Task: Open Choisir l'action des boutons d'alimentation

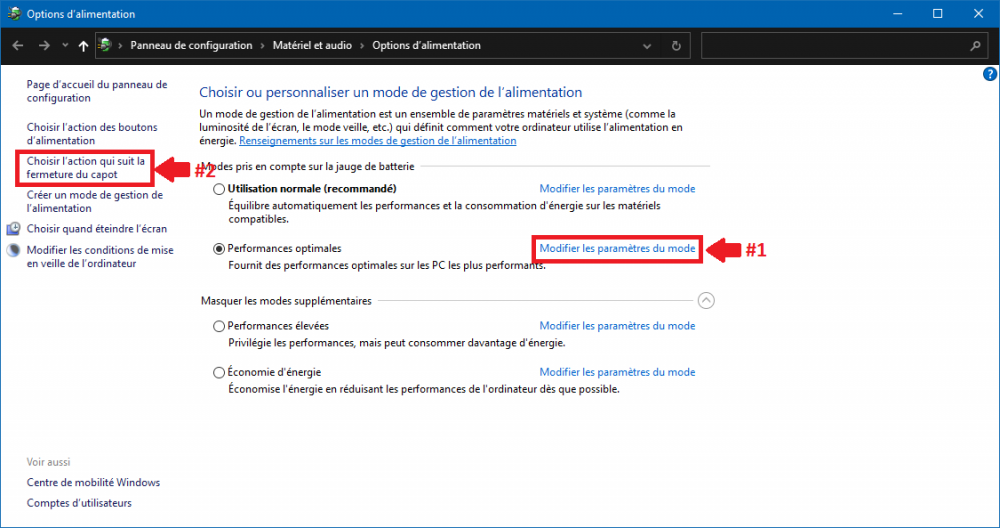Action: pos(92,134)
